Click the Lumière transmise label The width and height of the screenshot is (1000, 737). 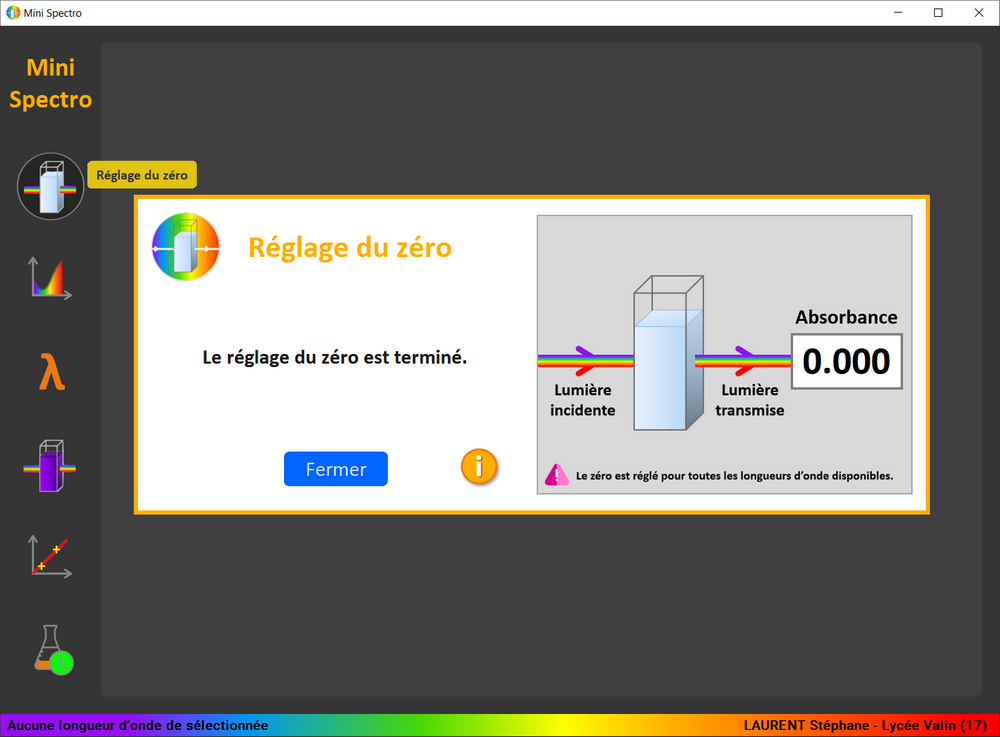coord(750,400)
